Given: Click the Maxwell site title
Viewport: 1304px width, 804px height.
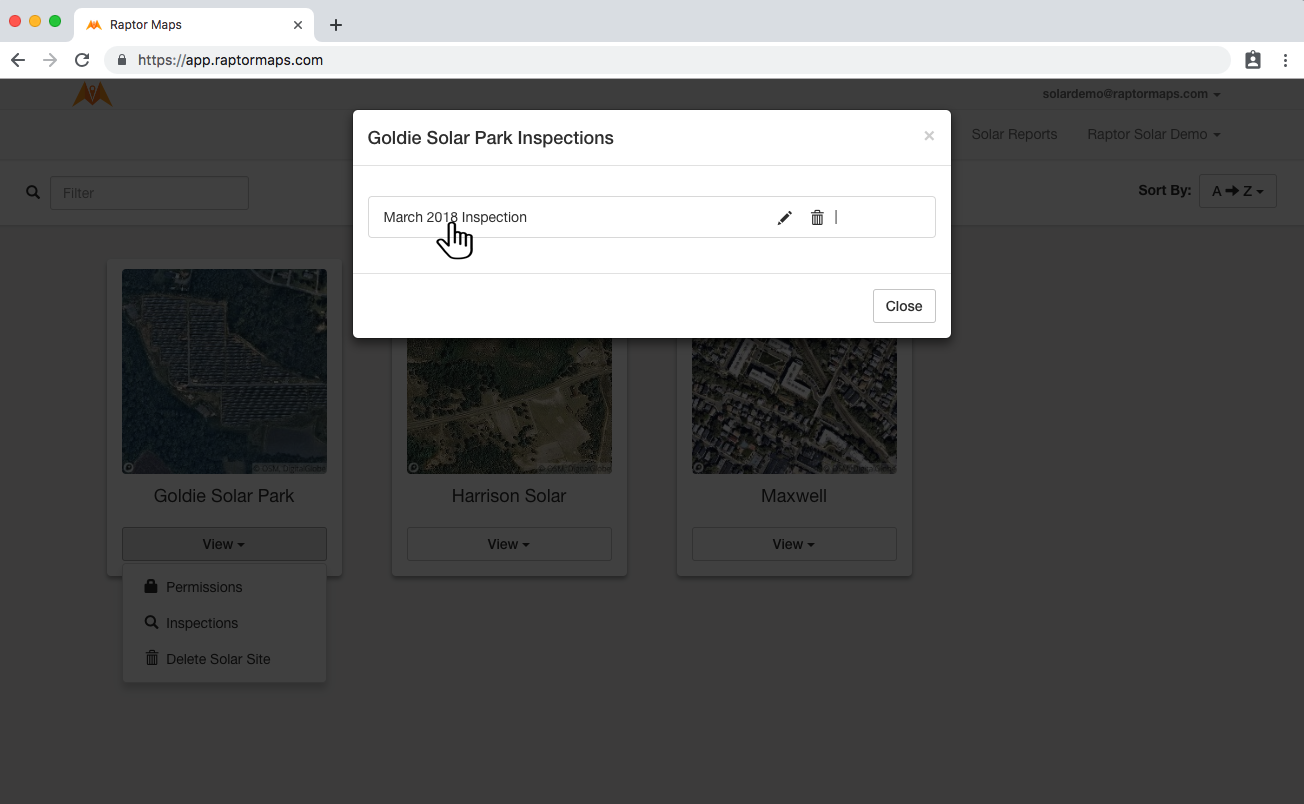Looking at the screenshot, I should (794, 496).
